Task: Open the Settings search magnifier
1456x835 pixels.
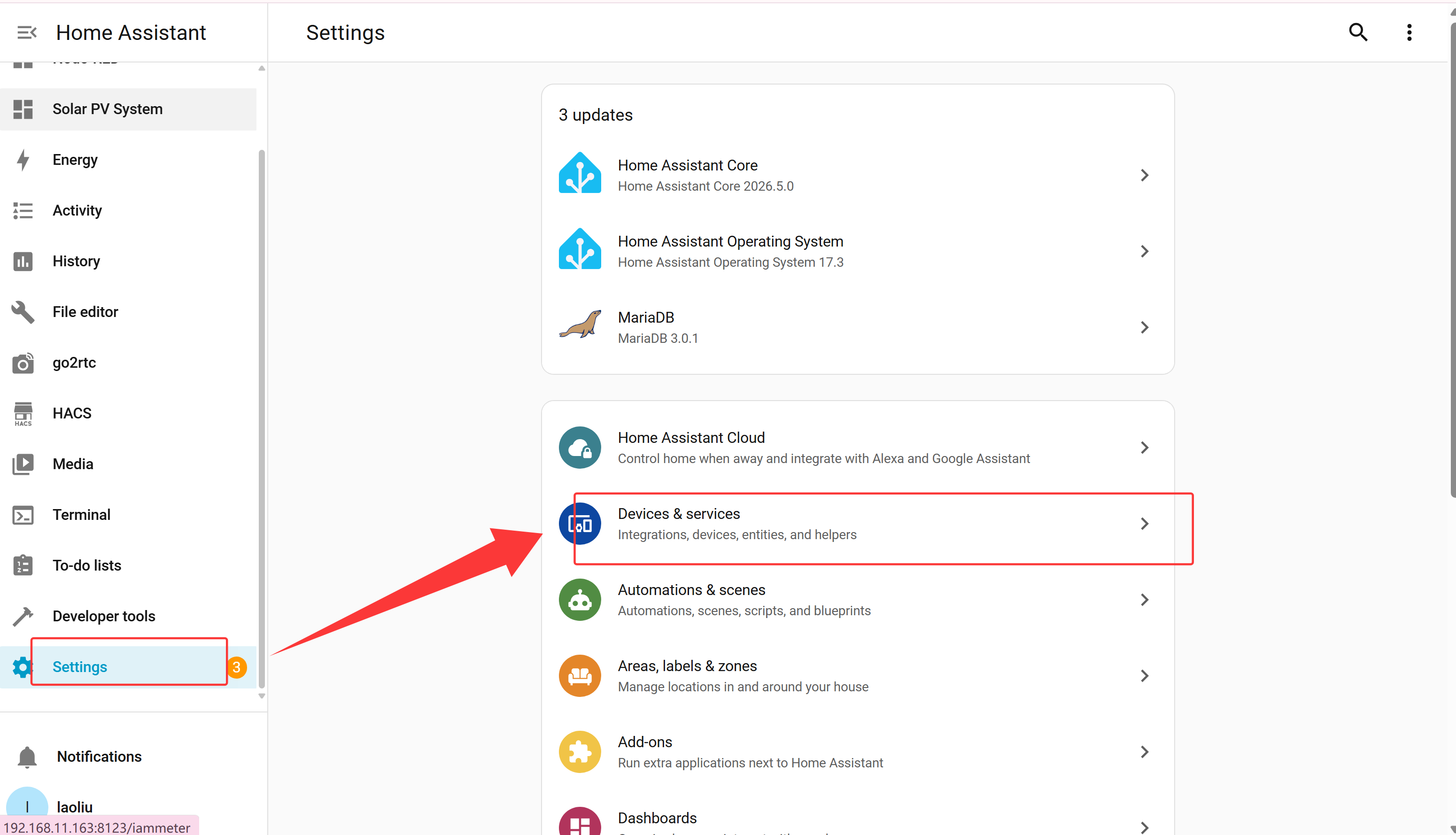Action: pyautogui.click(x=1358, y=32)
